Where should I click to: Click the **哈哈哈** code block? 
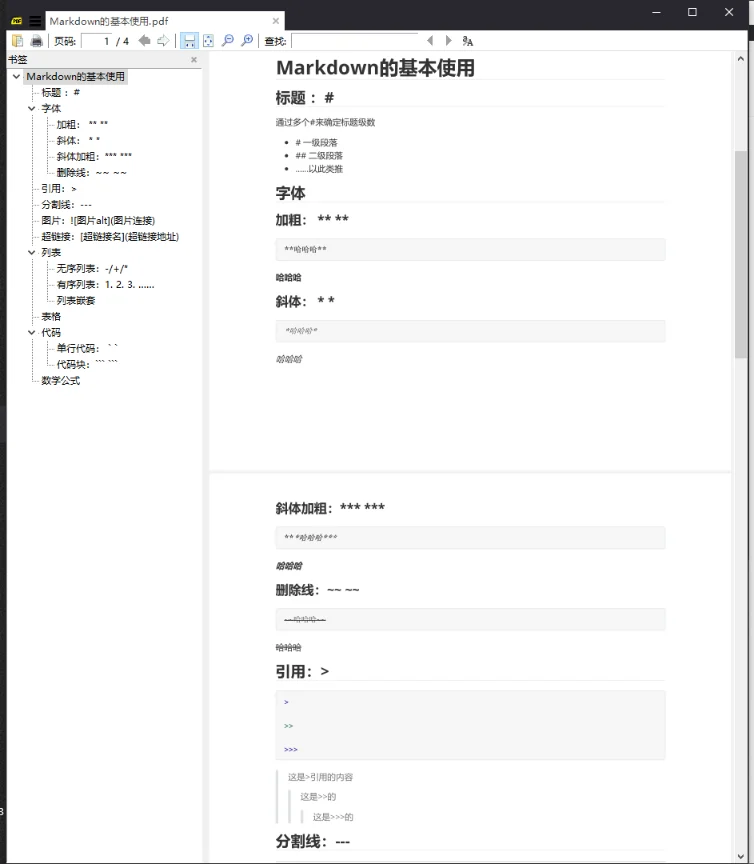pyautogui.click(x=470, y=250)
